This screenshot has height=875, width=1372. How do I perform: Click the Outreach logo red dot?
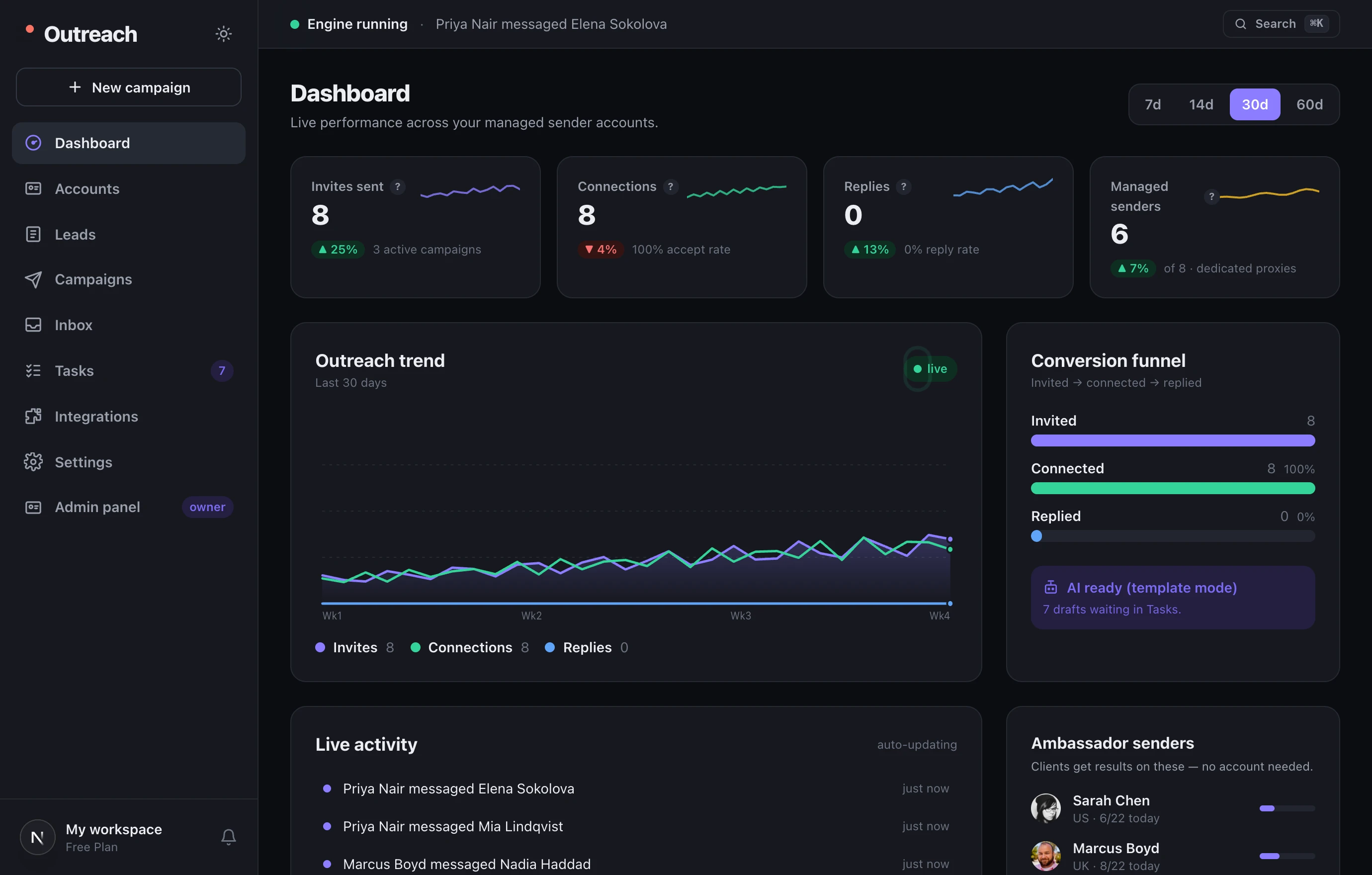point(30,29)
